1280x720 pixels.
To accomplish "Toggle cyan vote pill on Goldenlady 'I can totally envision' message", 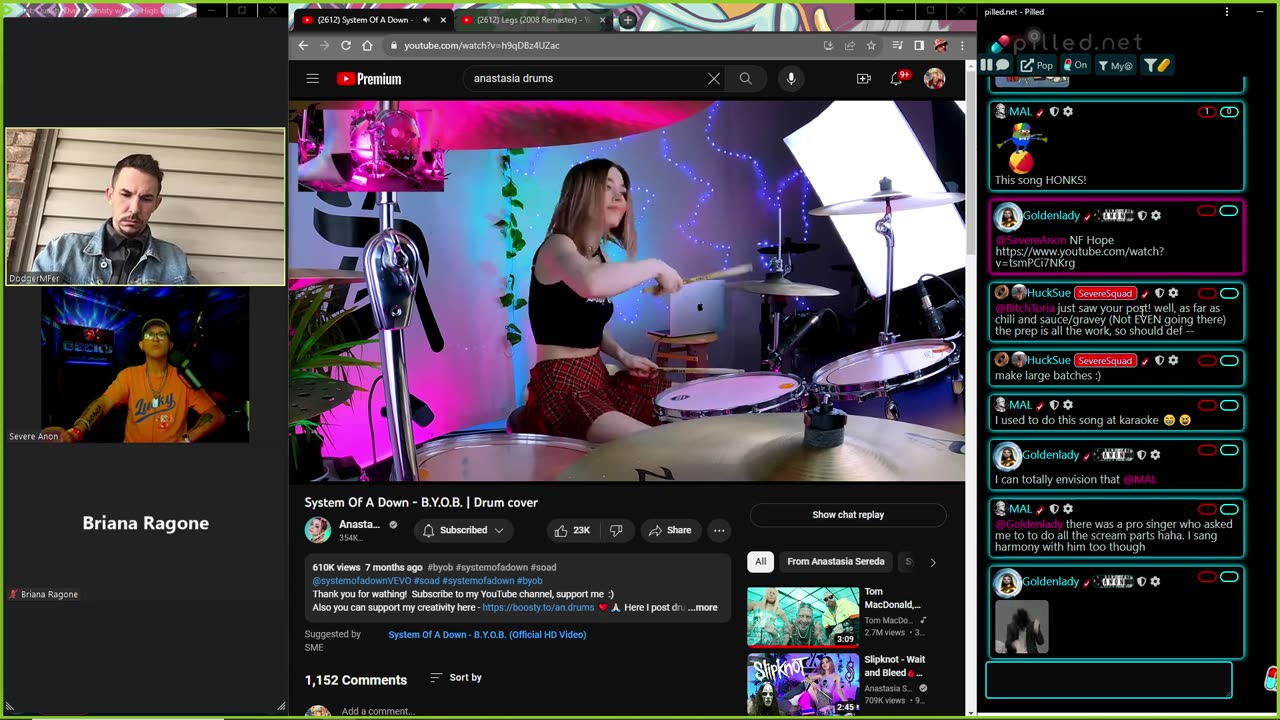I will [1229, 450].
